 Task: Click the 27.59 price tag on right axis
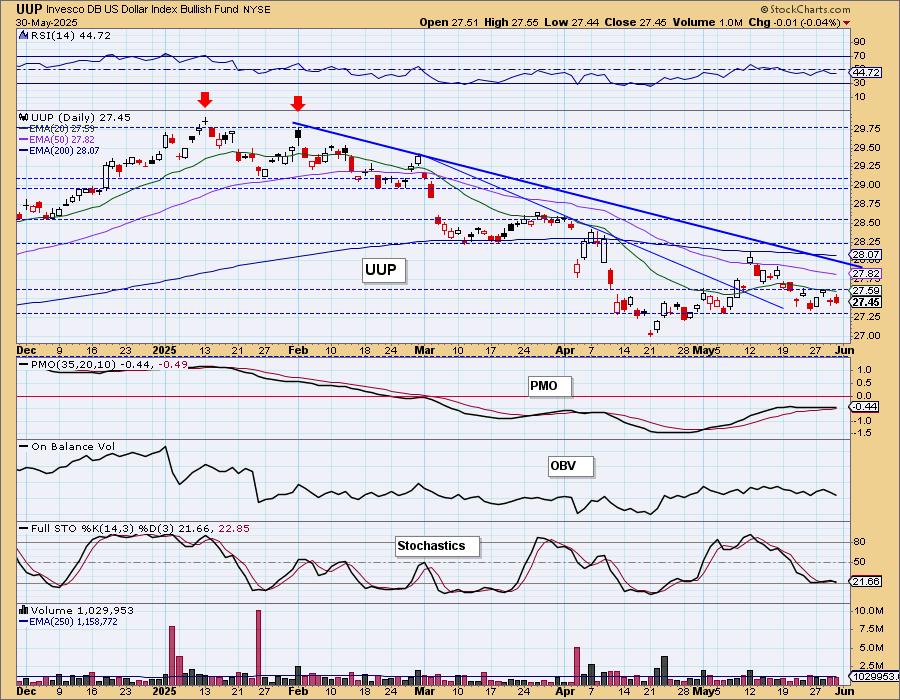[x=866, y=291]
